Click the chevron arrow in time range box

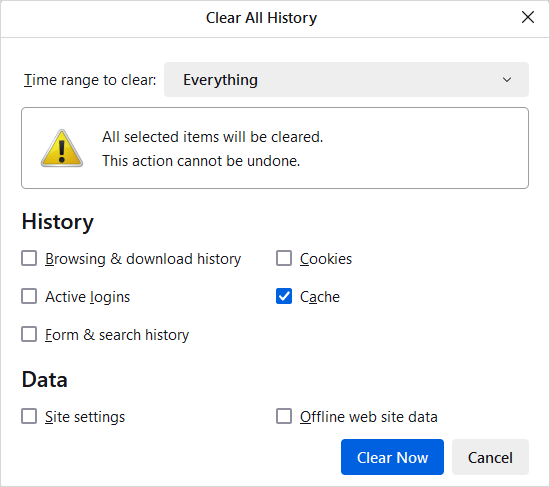[507, 80]
